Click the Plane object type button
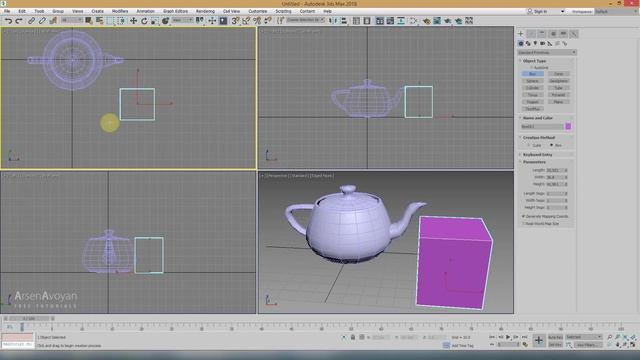The image size is (640, 360). (x=559, y=102)
